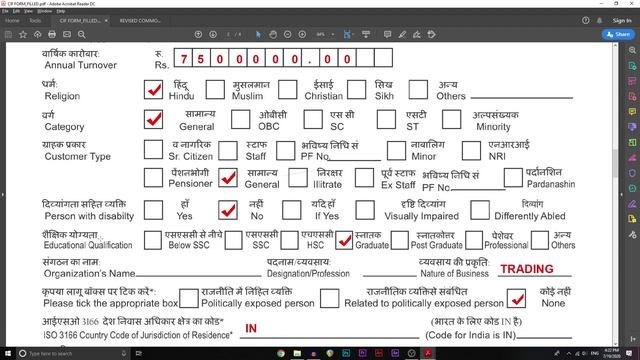Tick the NRI customer type checkbox
Screen dimensions: 640x360
(x=471, y=150)
